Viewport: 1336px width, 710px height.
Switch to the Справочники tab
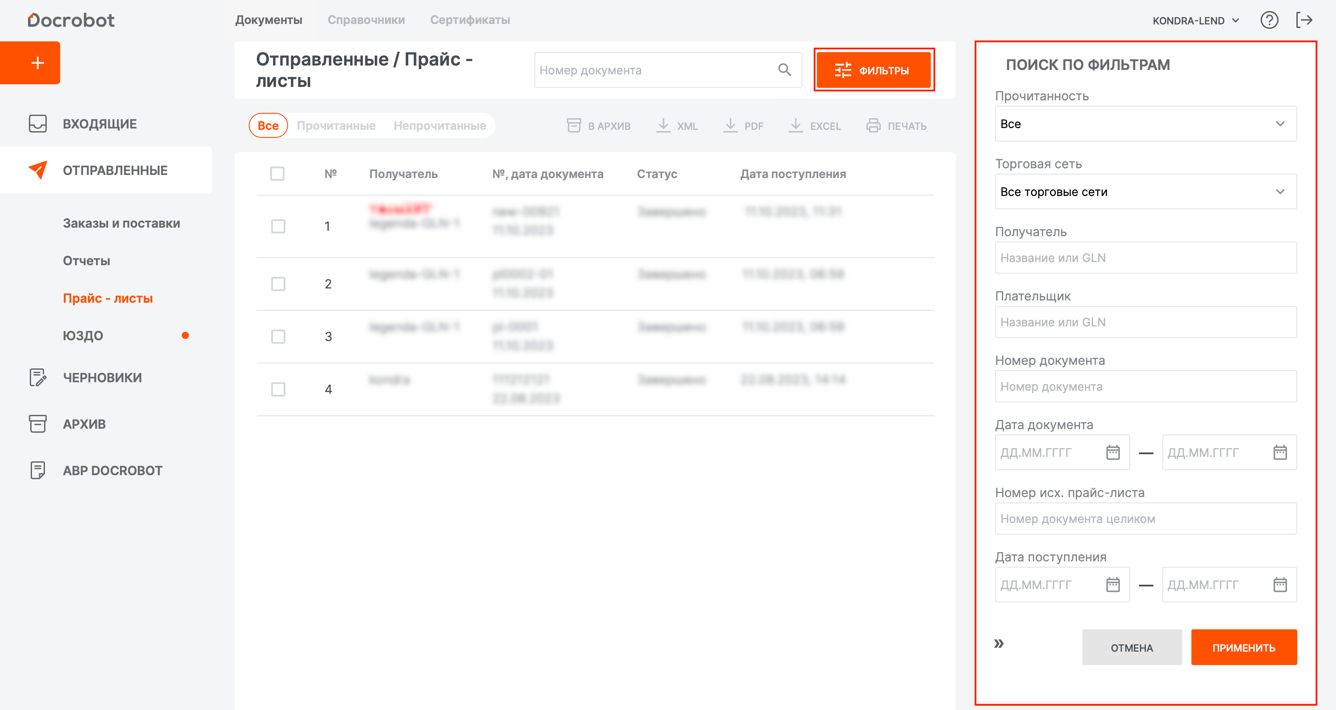366,20
